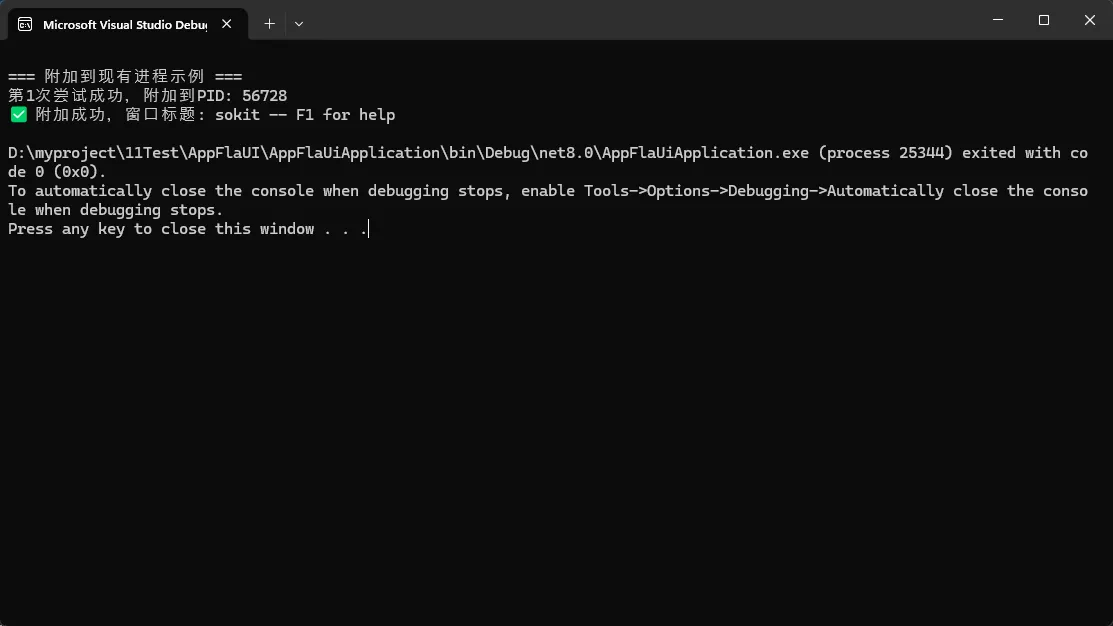The image size is (1113, 626).
Task: Click the console icon on the tab
Action: coord(25,24)
